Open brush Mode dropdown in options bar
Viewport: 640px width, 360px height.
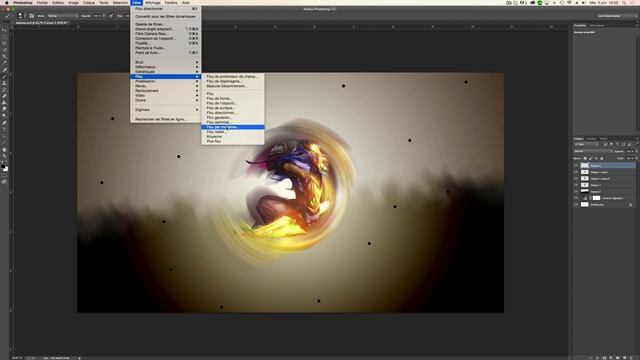point(63,16)
